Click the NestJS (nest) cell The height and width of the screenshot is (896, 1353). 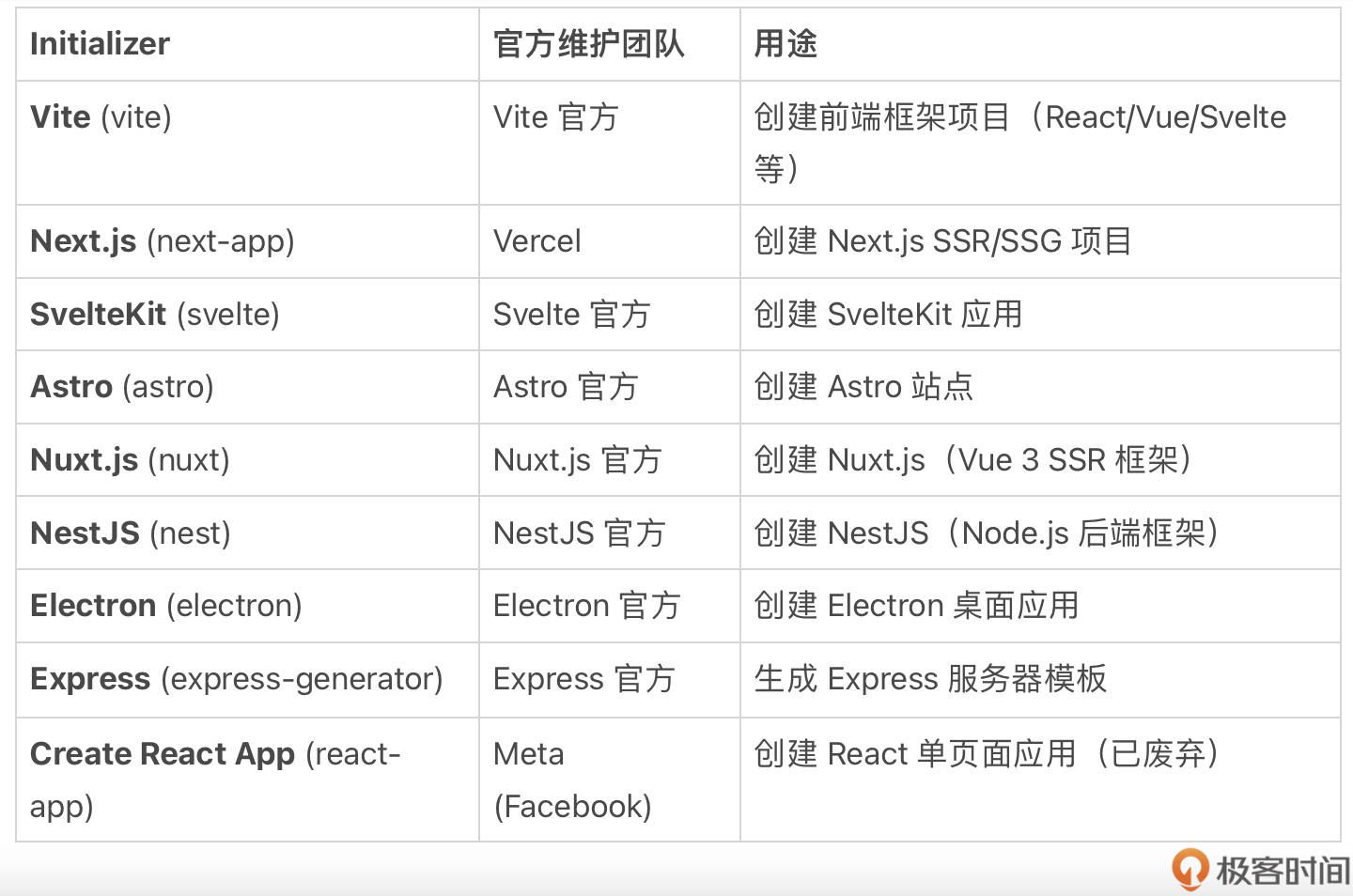coord(131,533)
